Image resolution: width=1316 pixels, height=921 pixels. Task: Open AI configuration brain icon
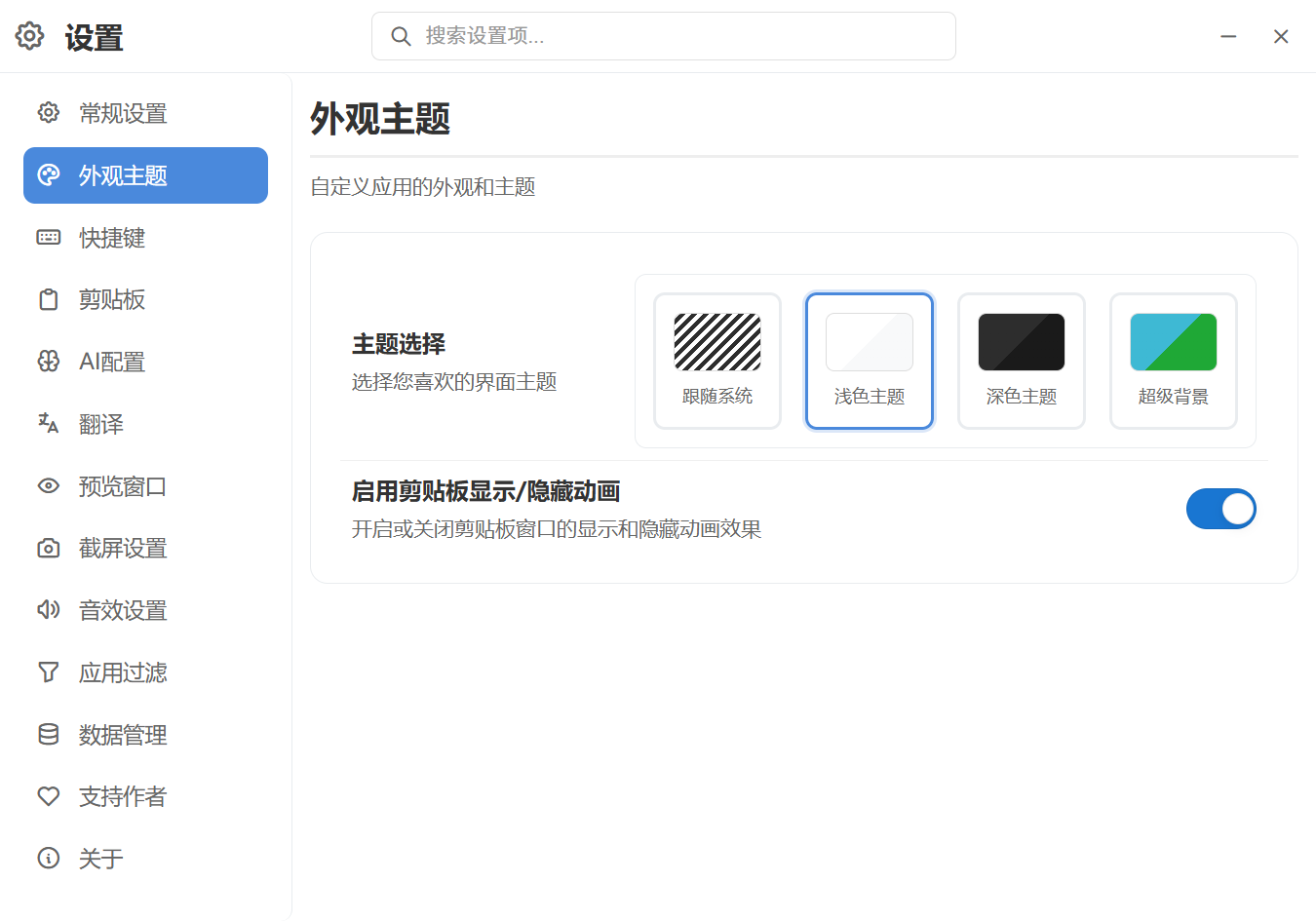[x=48, y=362]
